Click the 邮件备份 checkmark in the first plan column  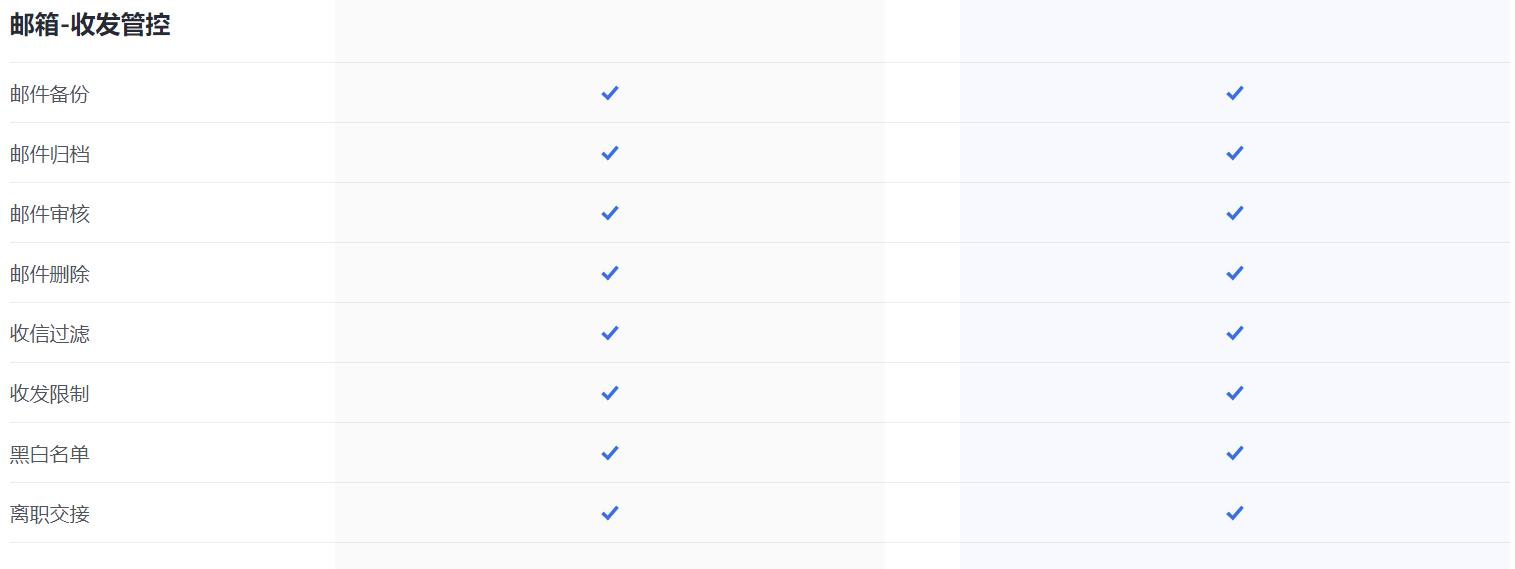(x=610, y=93)
